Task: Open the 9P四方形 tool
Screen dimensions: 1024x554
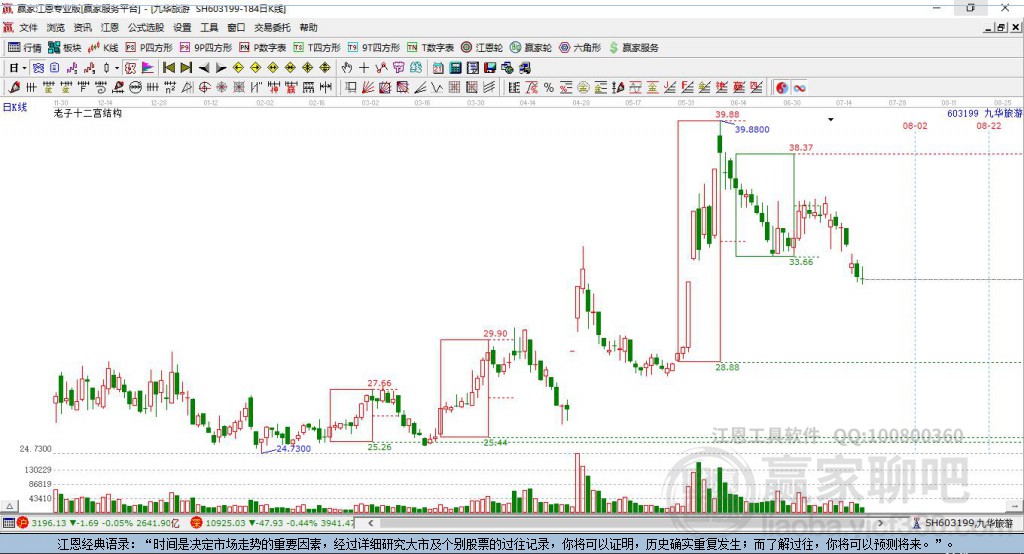Action: tap(206, 48)
